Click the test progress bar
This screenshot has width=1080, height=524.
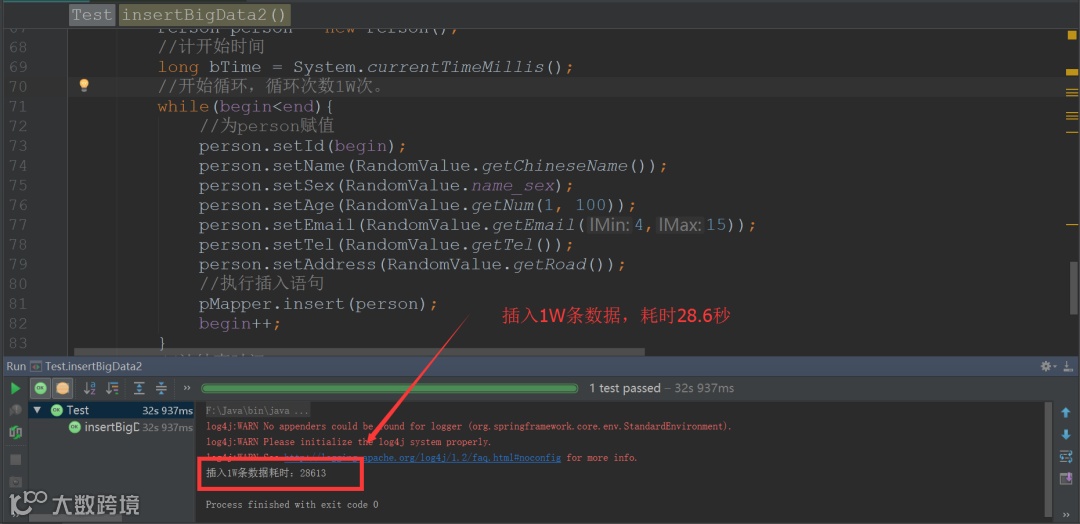tap(390, 388)
